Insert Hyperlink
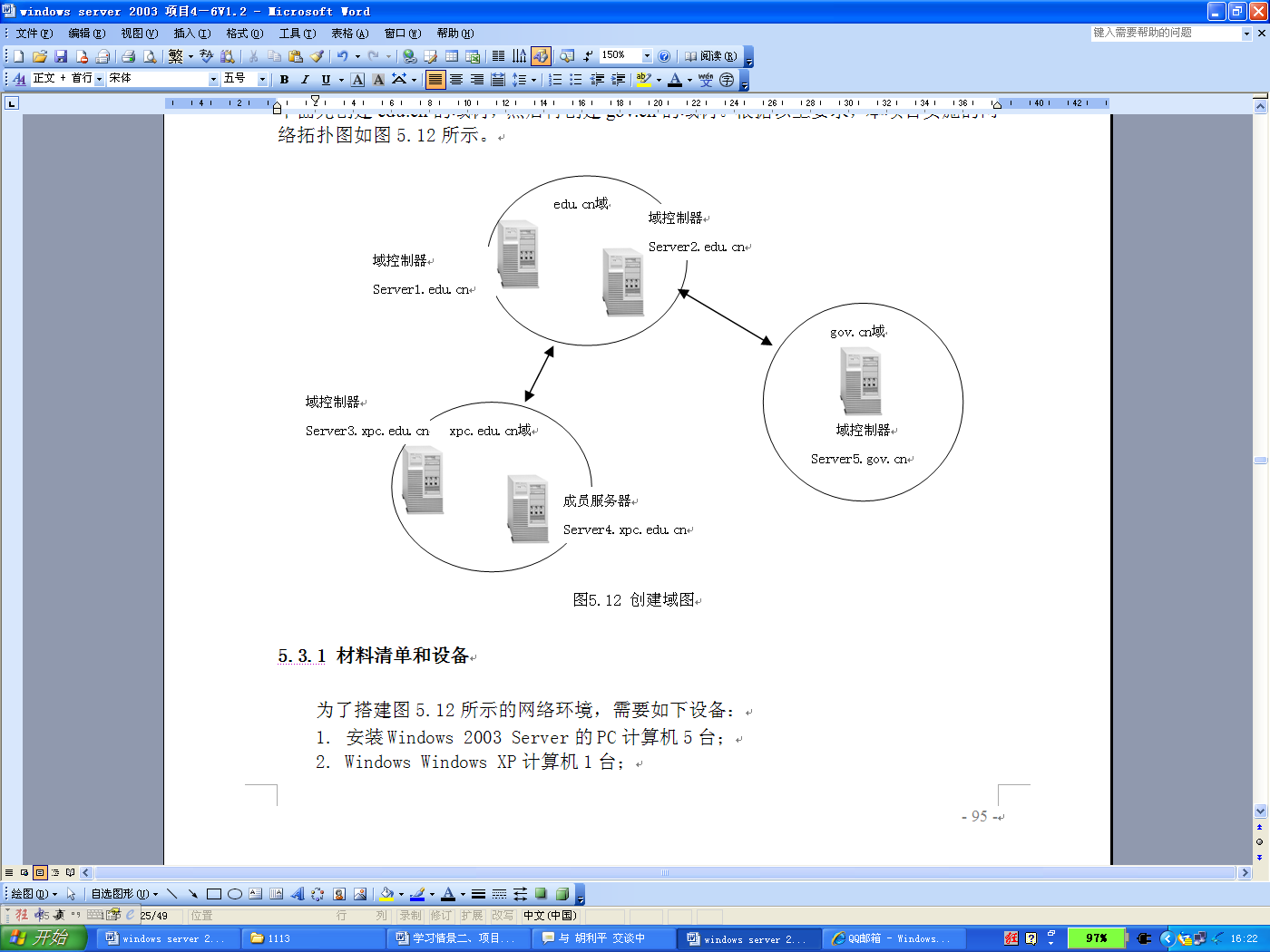The height and width of the screenshot is (952, 1270). 410,55
